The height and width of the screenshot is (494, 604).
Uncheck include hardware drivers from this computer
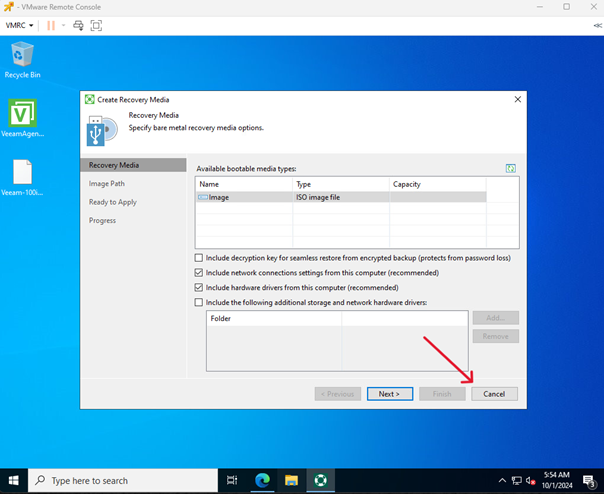click(198, 287)
